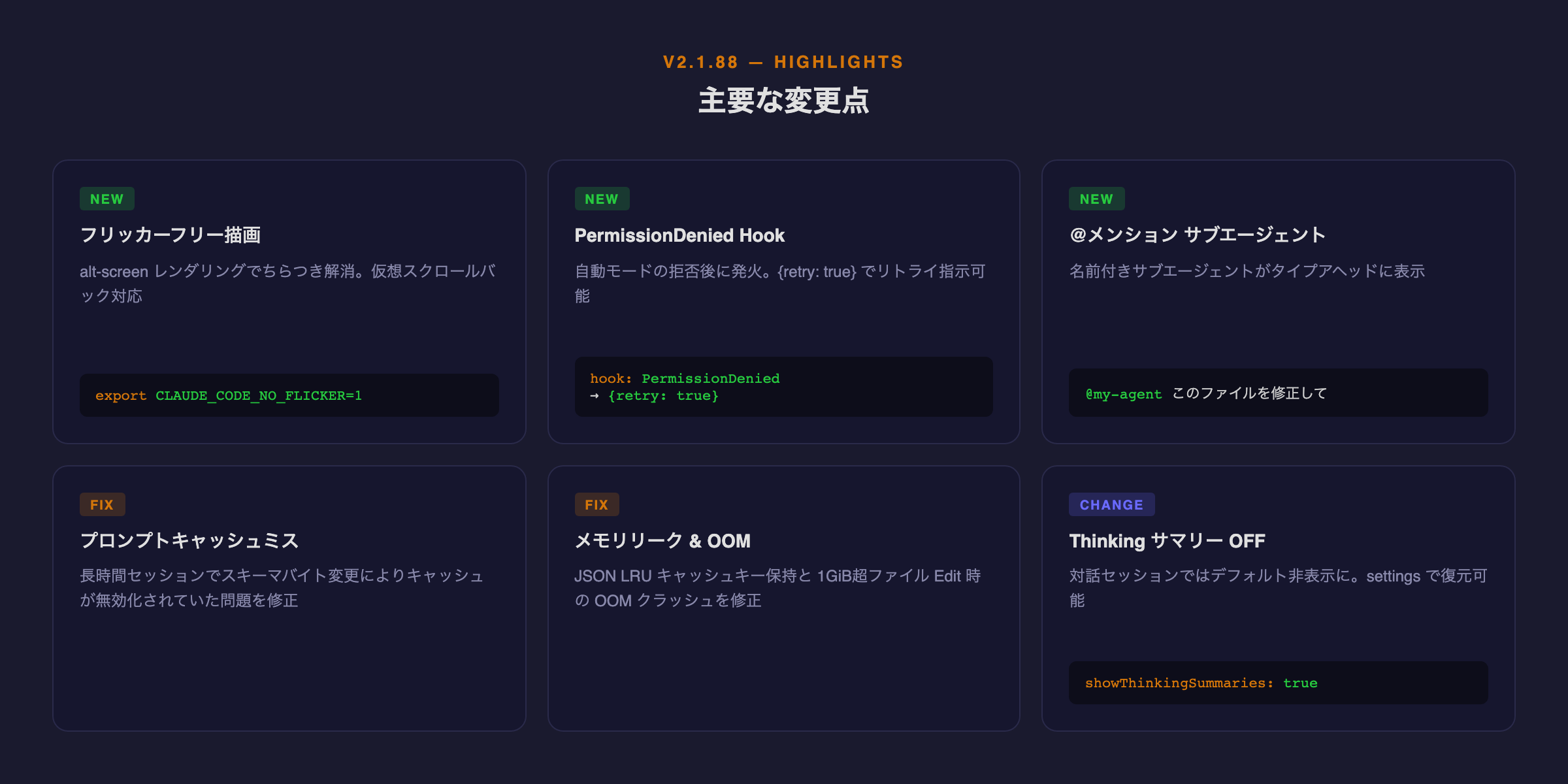Click the FIX badge above プロンプトキャッシュミス

click(102, 505)
